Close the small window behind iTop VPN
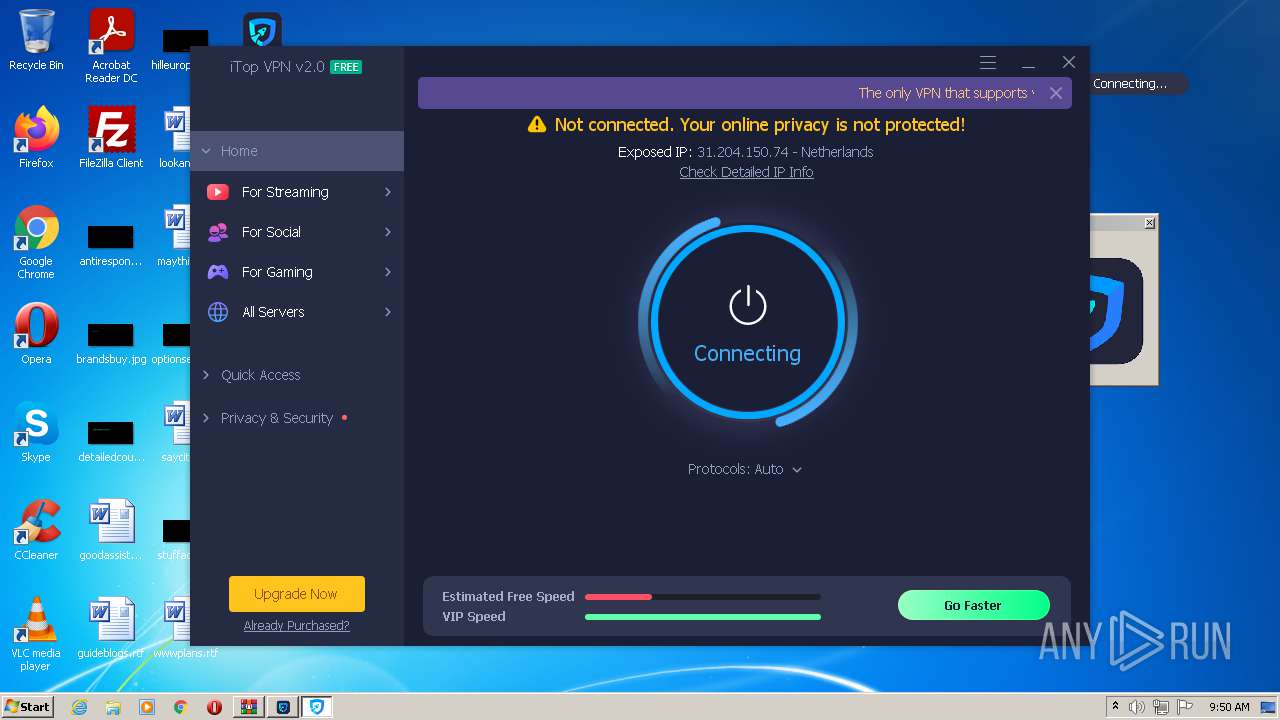The width and height of the screenshot is (1280, 720). 1150,223
